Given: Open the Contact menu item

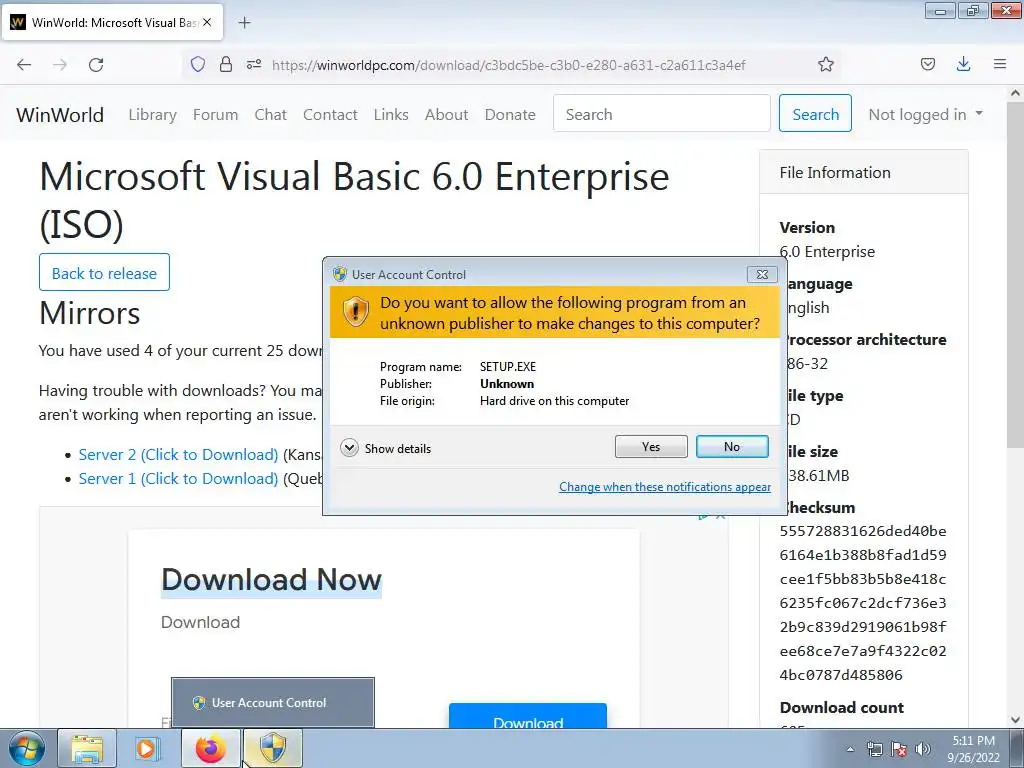Looking at the screenshot, I should coord(330,114).
